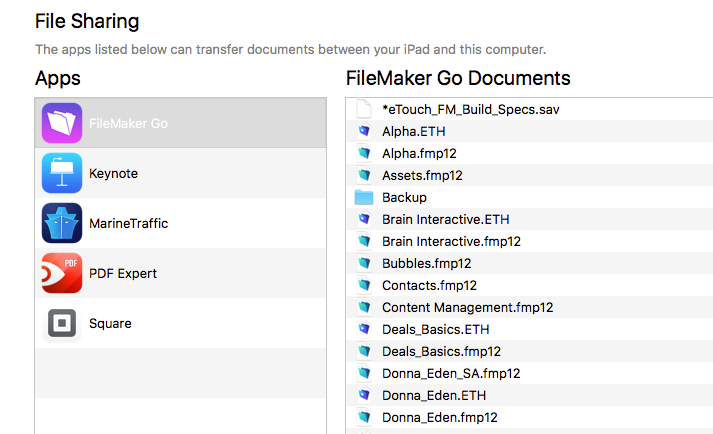Select the Bubbles.fmp12 document name

coord(427,263)
